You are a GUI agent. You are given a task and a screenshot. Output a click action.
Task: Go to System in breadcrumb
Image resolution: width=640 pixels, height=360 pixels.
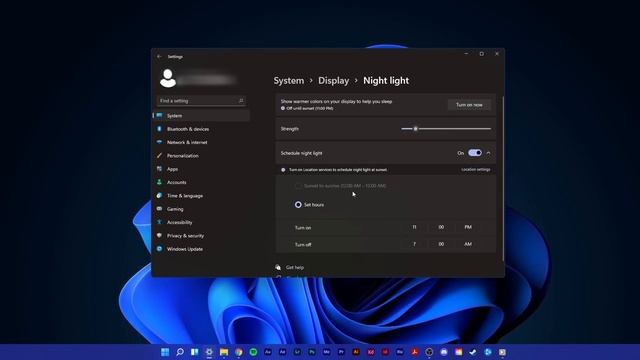tap(289, 81)
